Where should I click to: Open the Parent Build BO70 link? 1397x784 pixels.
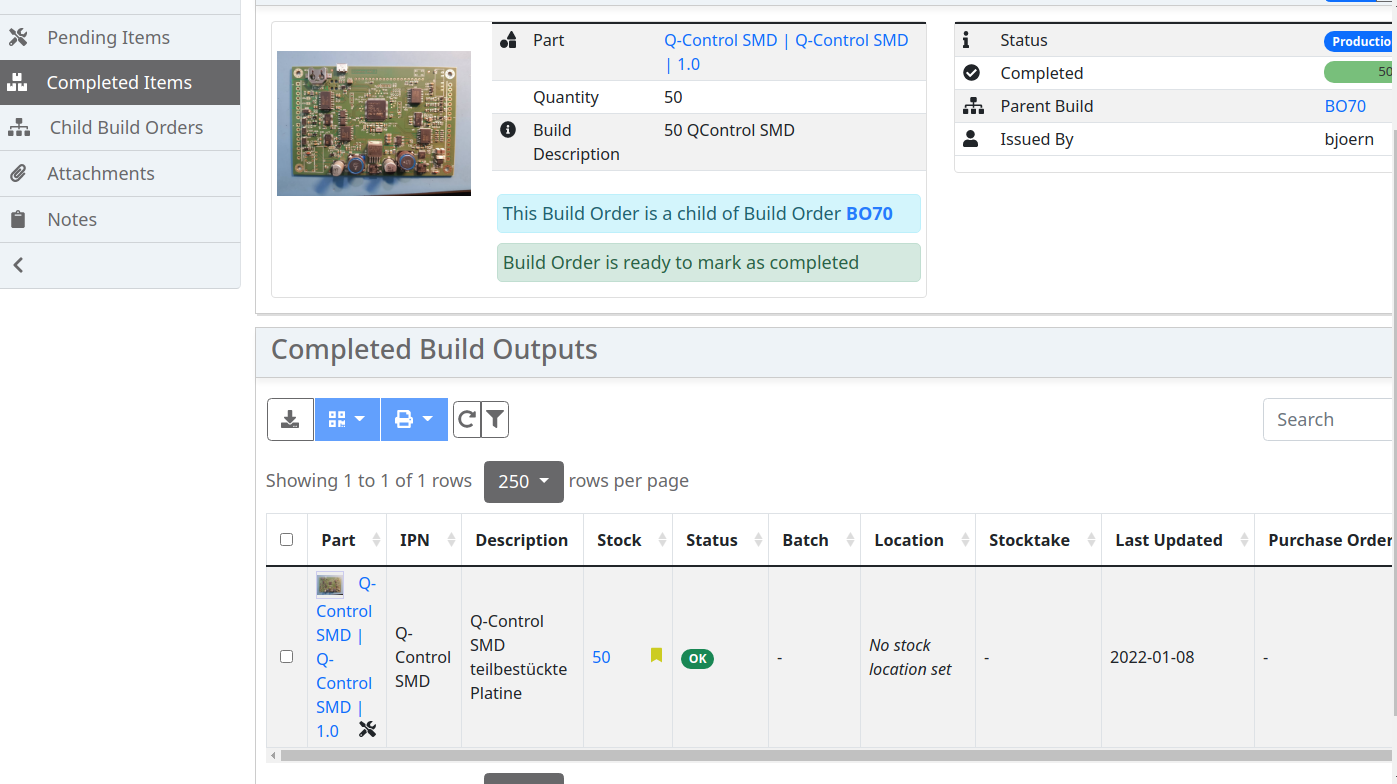point(1345,106)
